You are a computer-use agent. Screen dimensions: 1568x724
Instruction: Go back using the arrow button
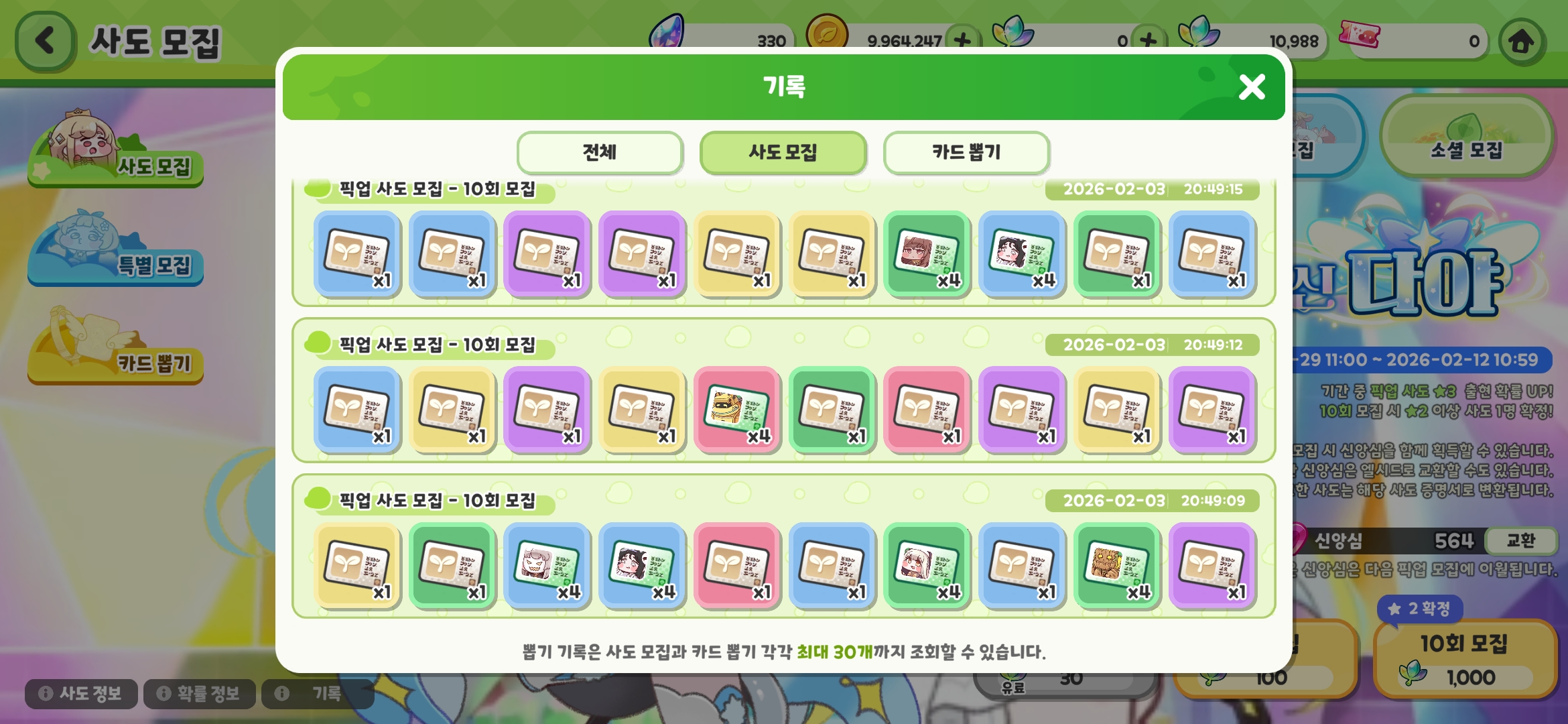point(46,40)
